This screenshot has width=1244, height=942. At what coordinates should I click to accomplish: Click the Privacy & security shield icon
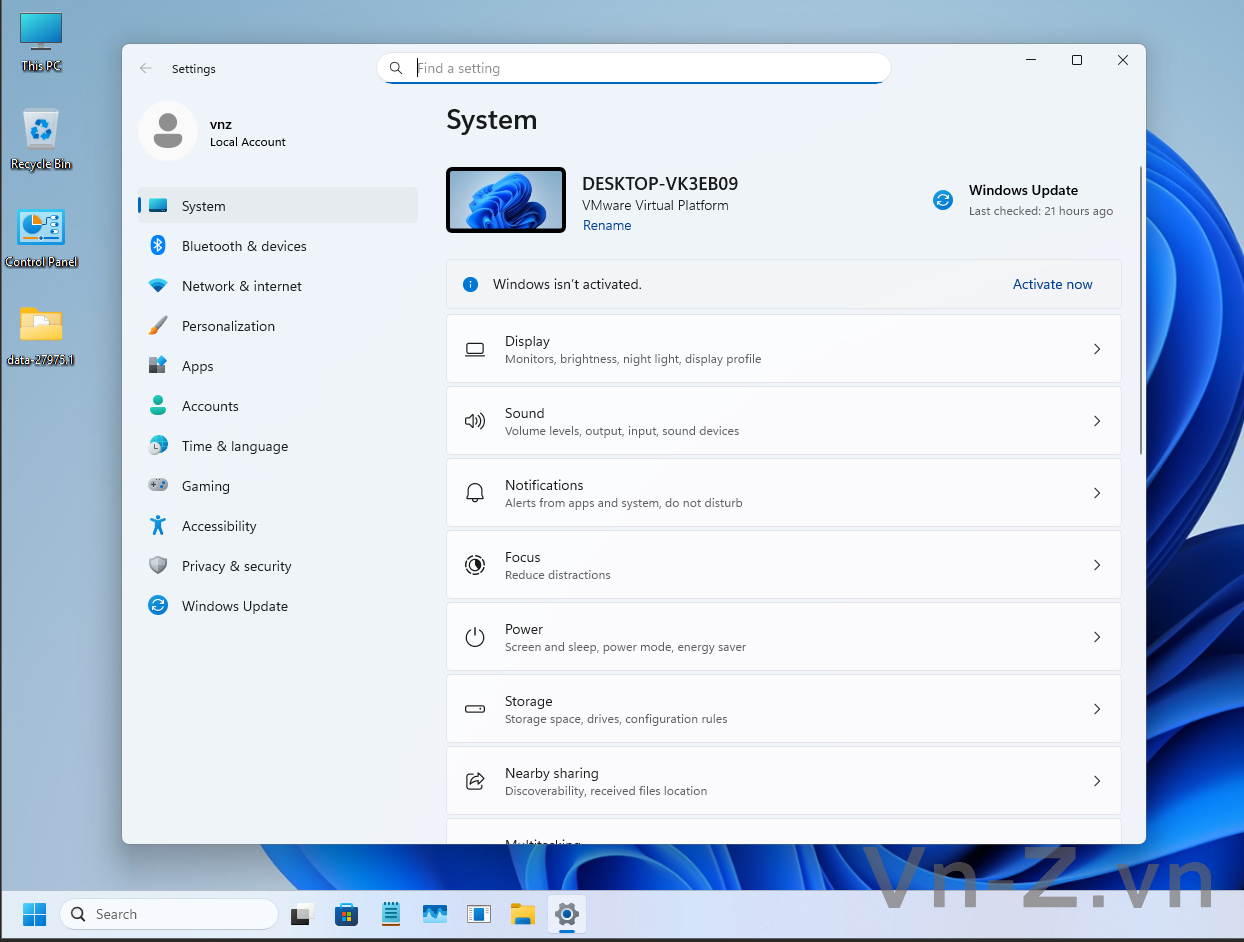158,566
